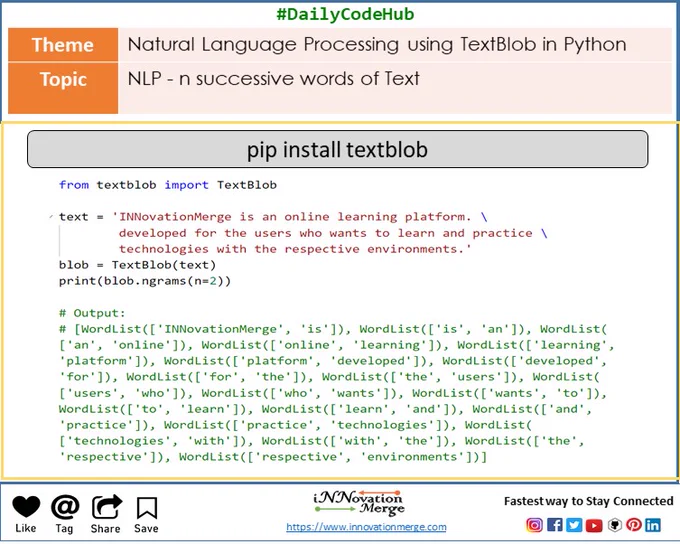This screenshot has height=544, width=680.
Task: Open the Twitter bird icon
Action: 574,525
